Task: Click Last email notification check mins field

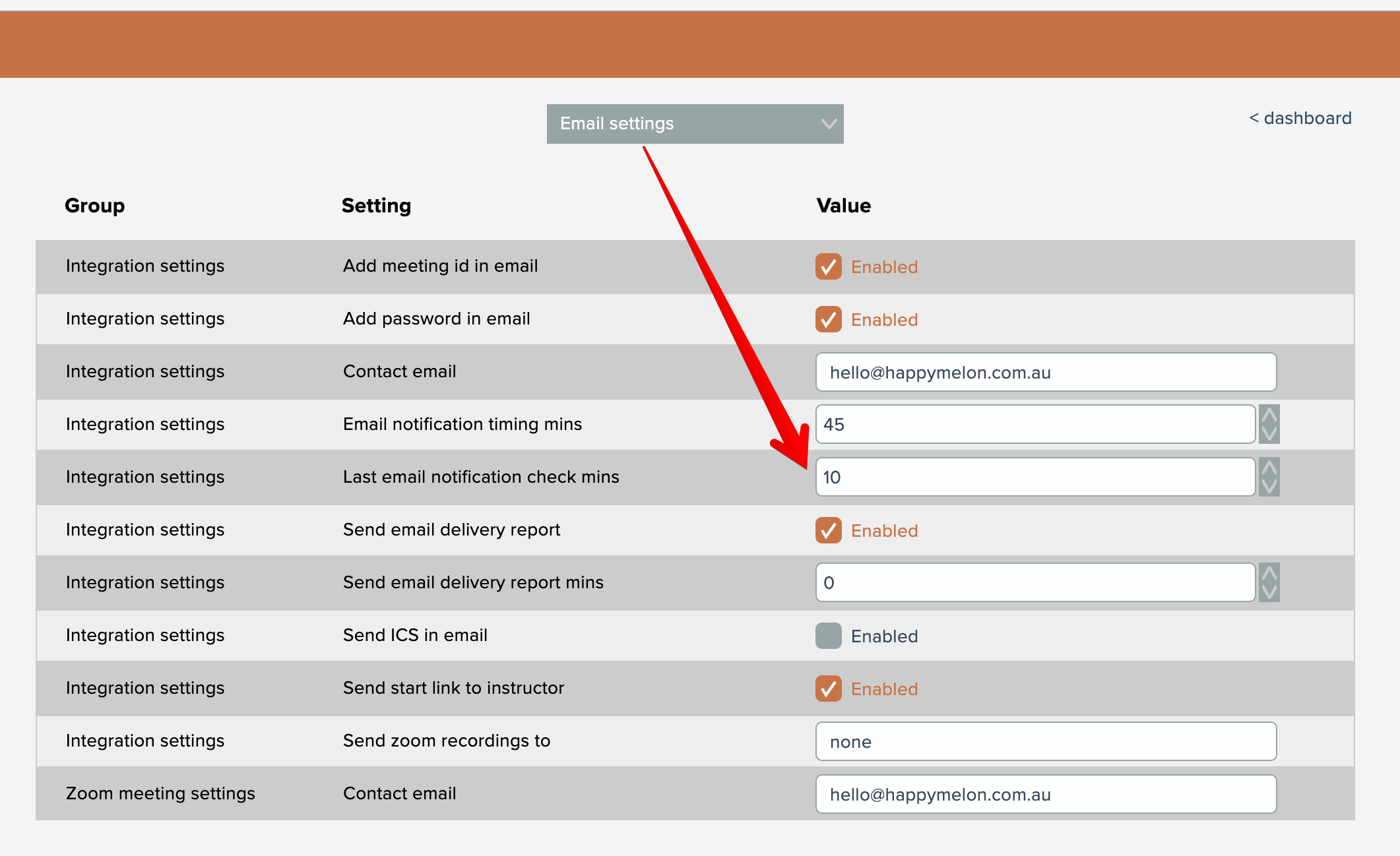Action: (1035, 477)
